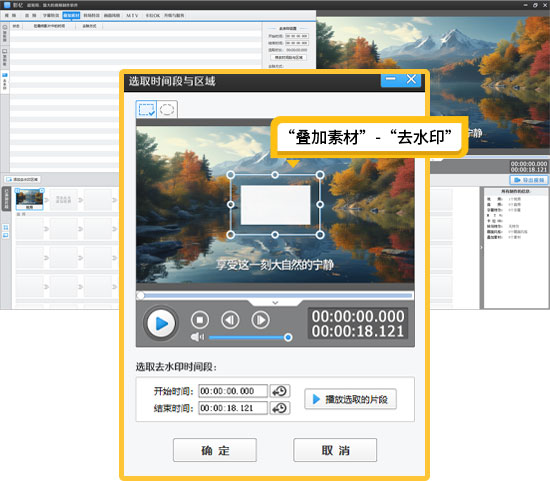Collapse the player panel chevron below progress bar
The width and height of the screenshot is (550, 481).
275,303
